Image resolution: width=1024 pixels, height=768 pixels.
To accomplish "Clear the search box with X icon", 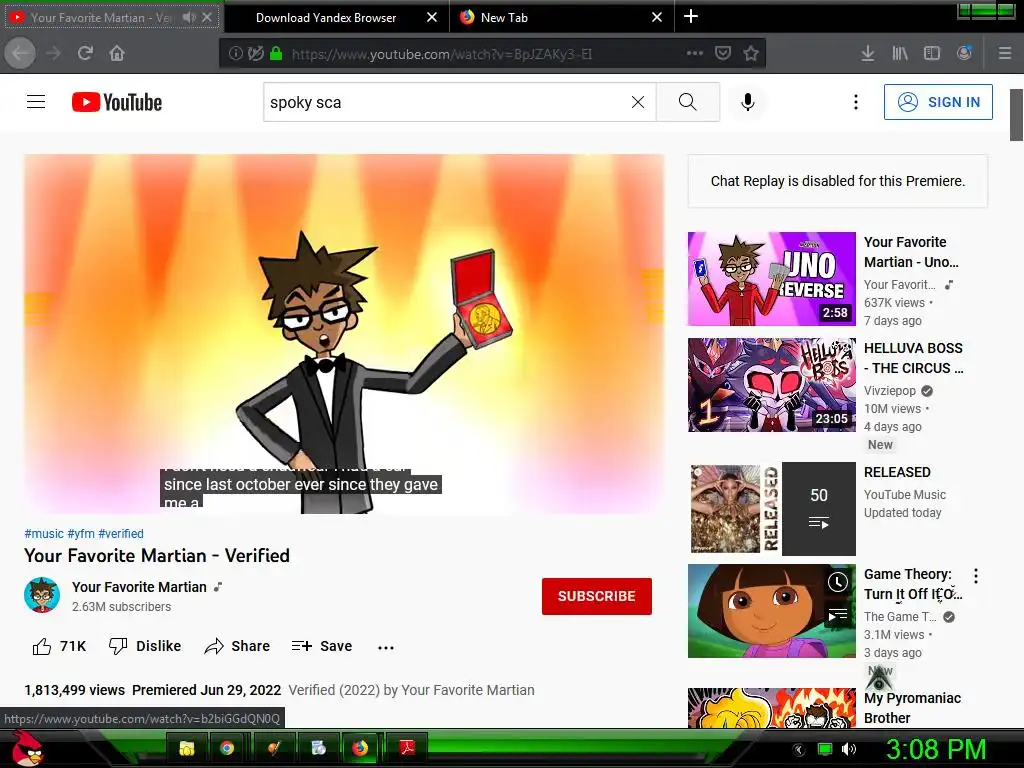I will [638, 102].
